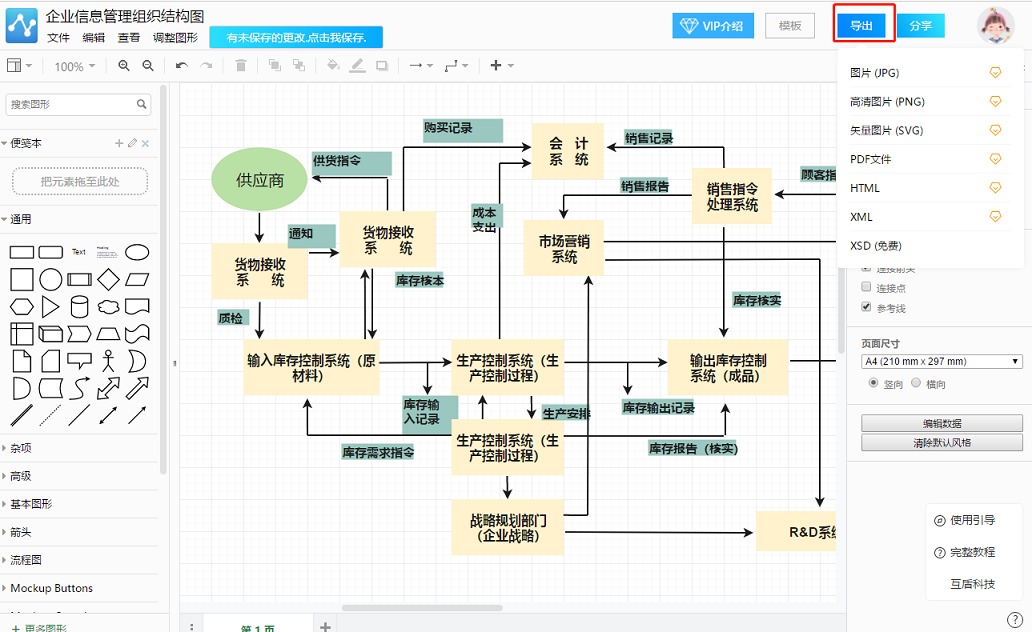Screen dimensions: 1032x632
Task: Open the zoom 100% dropdown
Action: 74,66
